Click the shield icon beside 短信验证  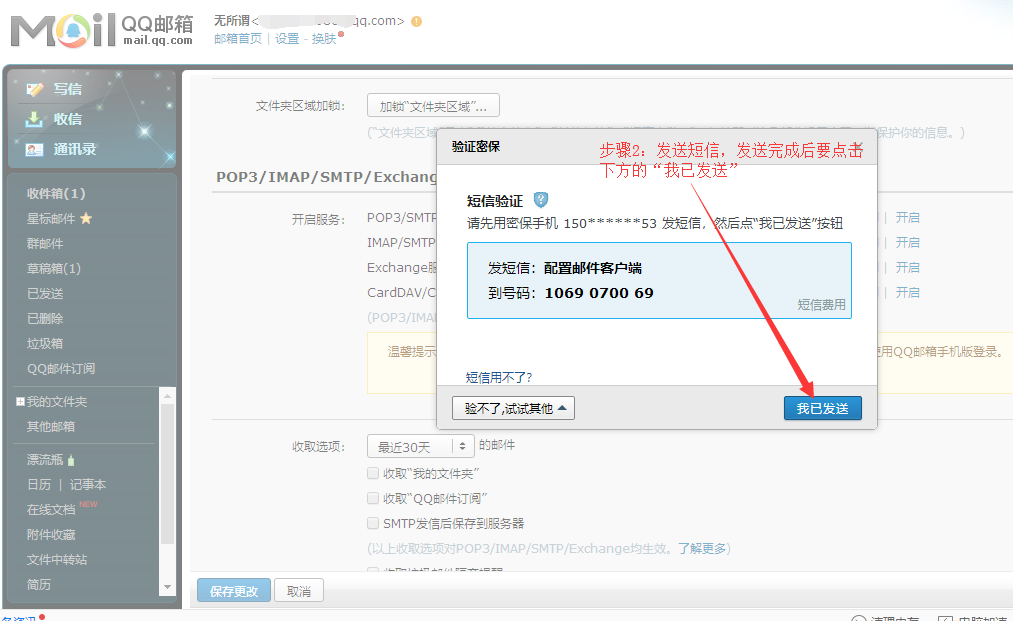click(541, 200)
